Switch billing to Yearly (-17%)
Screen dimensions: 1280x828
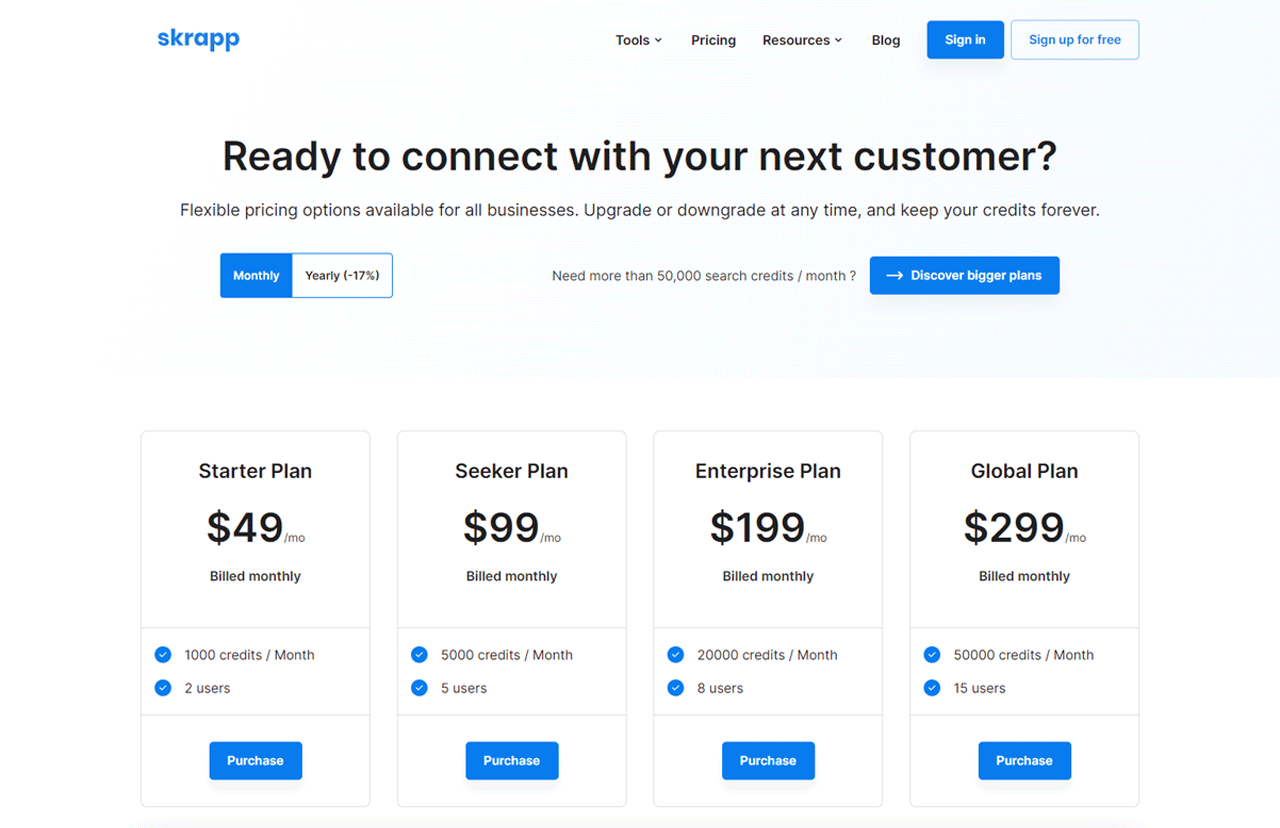(x=342, y=275)
